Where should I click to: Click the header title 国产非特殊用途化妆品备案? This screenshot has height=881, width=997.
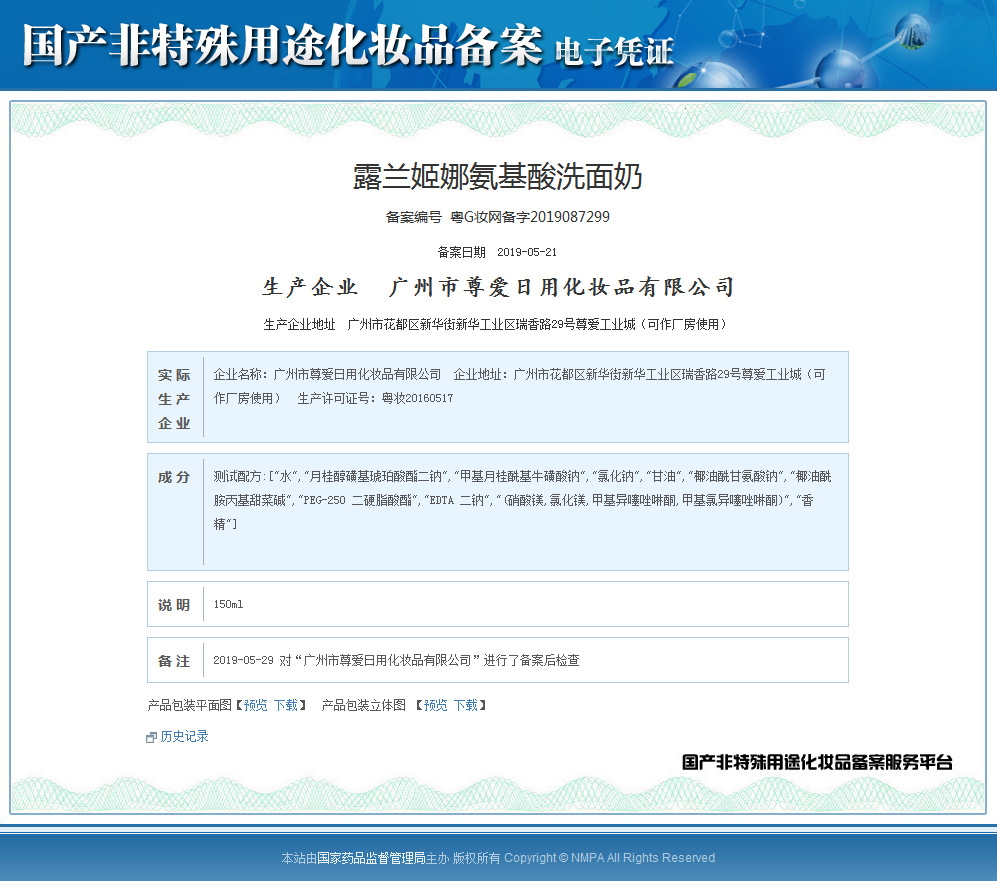(283, 44)
